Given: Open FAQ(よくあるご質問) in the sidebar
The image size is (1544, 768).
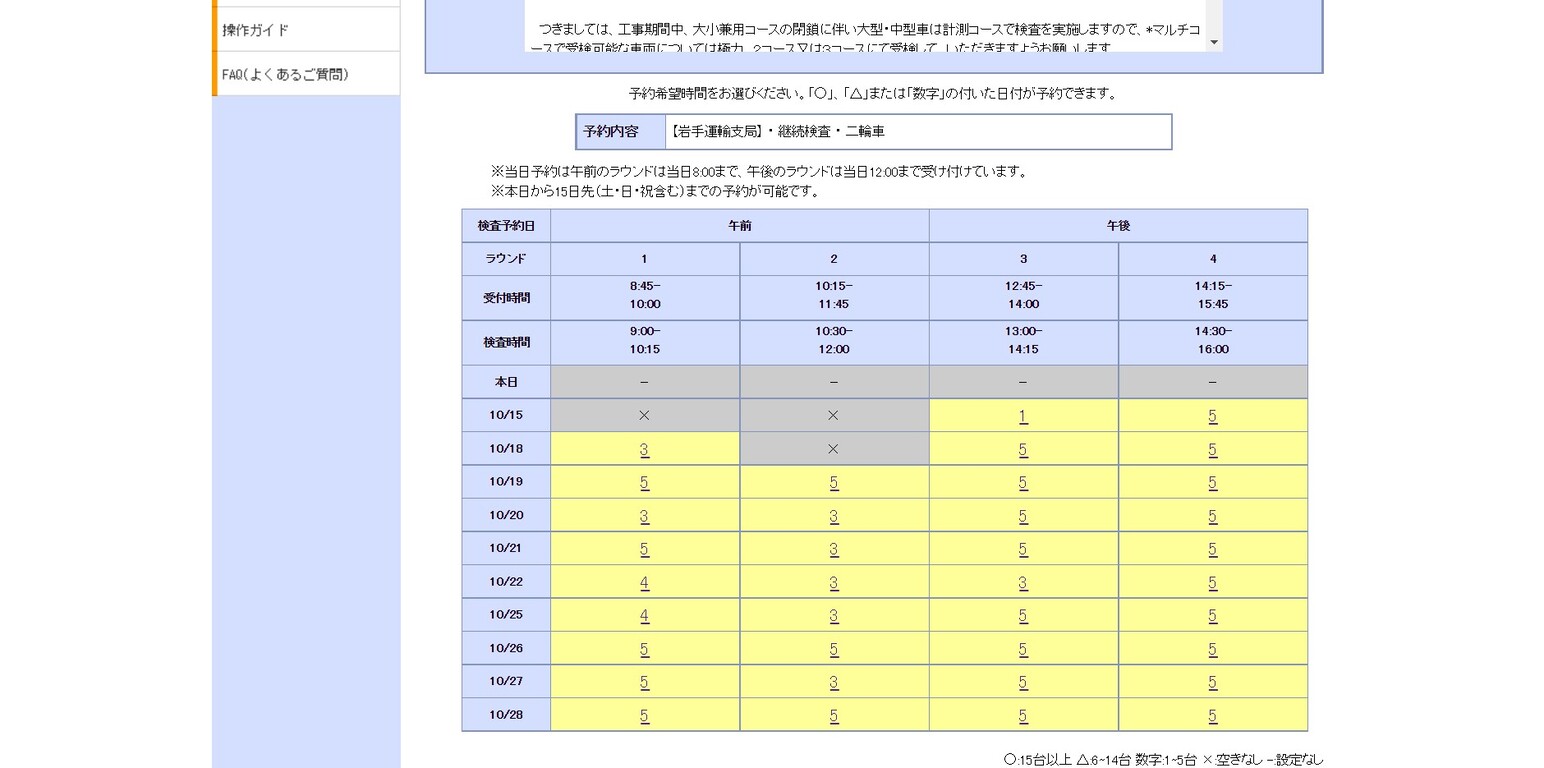Looking at the screenshot, I should [x=306, y=74].
